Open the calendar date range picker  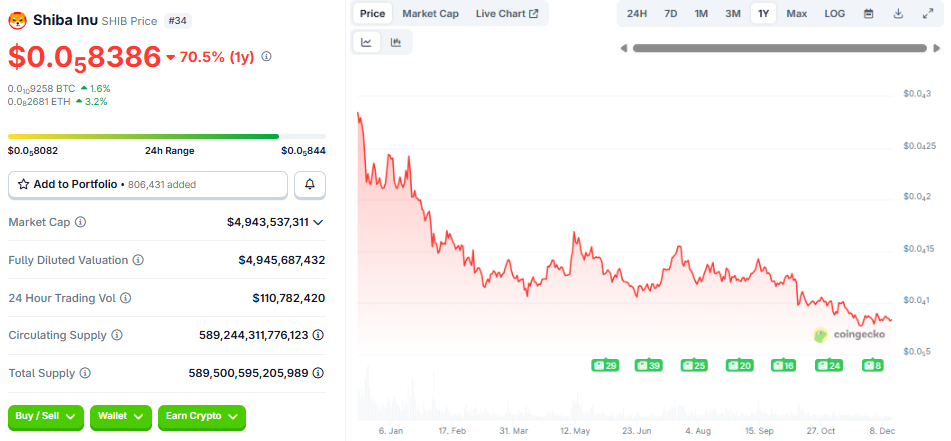click(x=869, y=13)
